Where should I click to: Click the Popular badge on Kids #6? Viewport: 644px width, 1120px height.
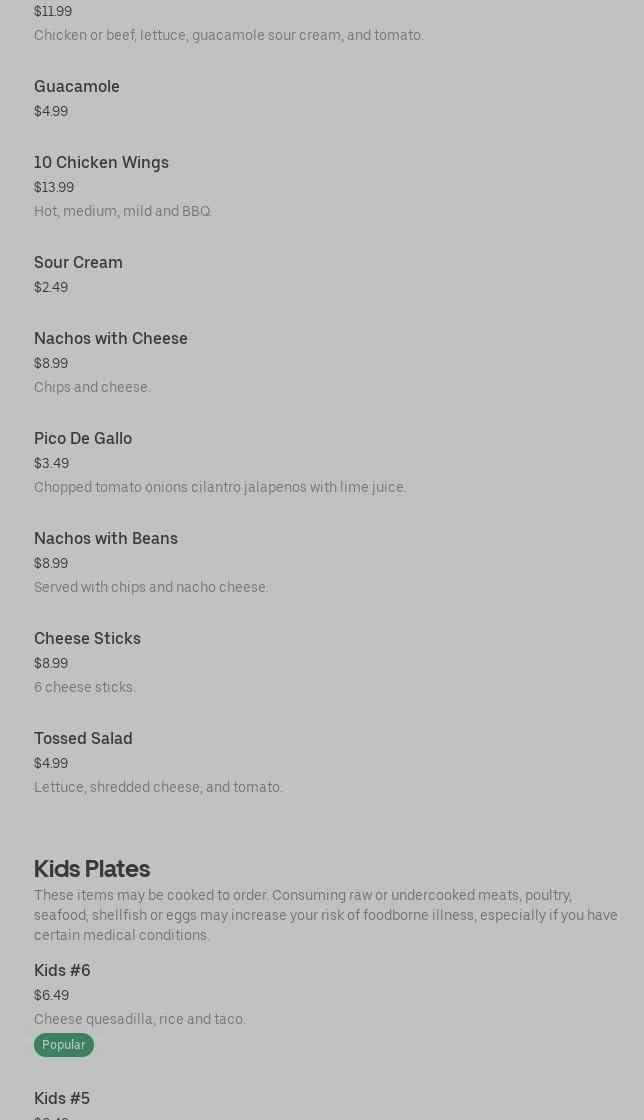64,1045
